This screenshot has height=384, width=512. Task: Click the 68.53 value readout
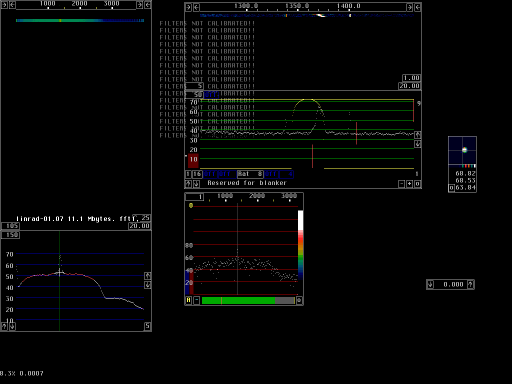(465, 181)
